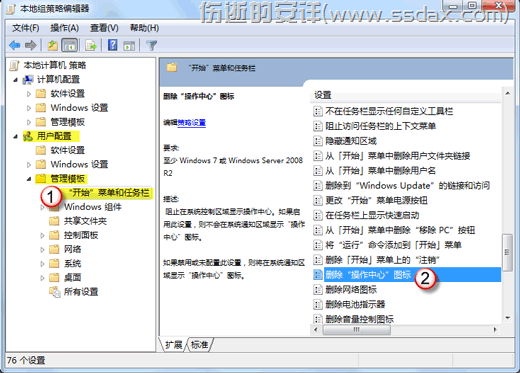Open the 帮助(H) menu
This screenshot has width=520, height=373.
144,28
